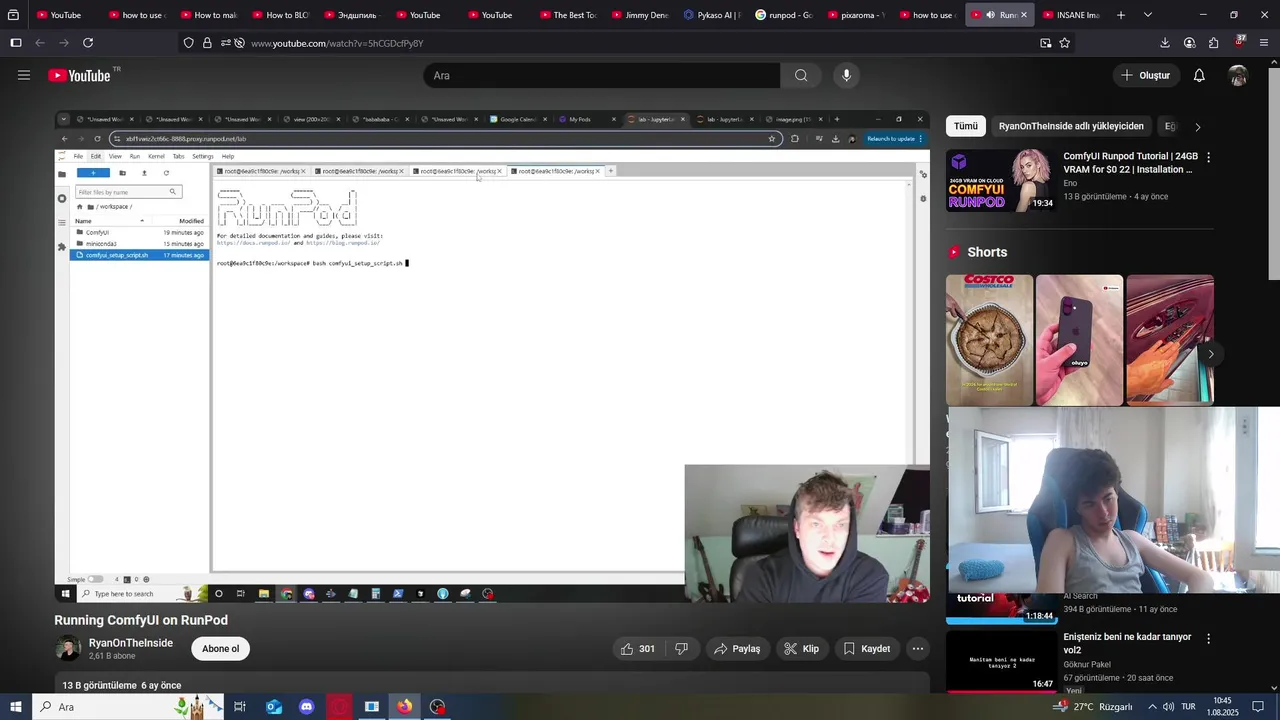The height and width of the screenshot is (720, 1280).
Task: Open the car door Short
Action: (x=1169, y=340)
